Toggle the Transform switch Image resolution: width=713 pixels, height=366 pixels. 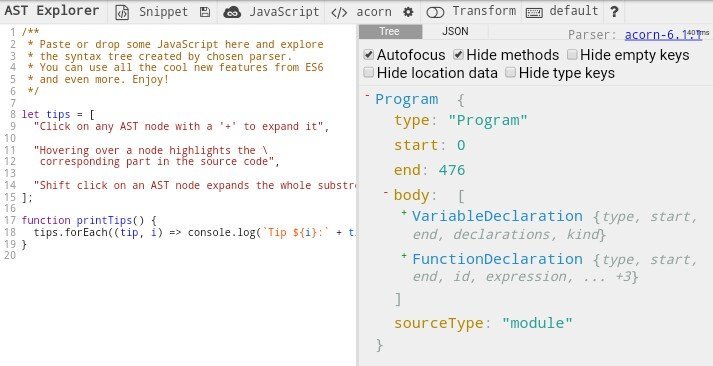click(435, 13)
